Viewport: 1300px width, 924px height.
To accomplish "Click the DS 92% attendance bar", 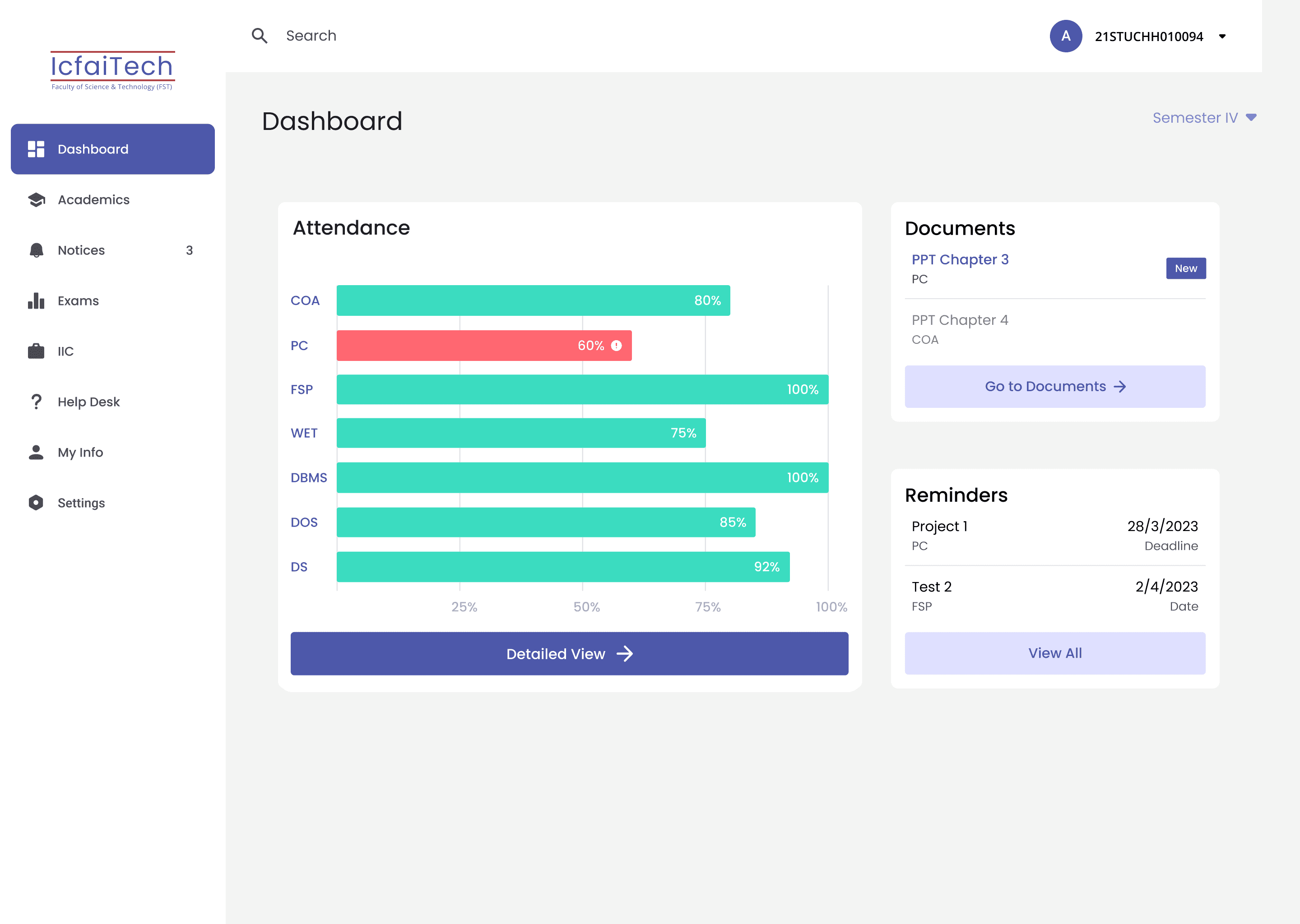I will point(563,567).
